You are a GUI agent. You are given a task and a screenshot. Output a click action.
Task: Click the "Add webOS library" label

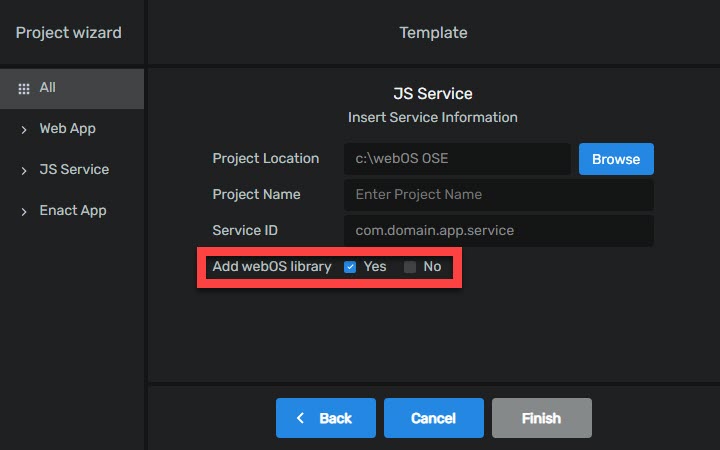[272, 266]
